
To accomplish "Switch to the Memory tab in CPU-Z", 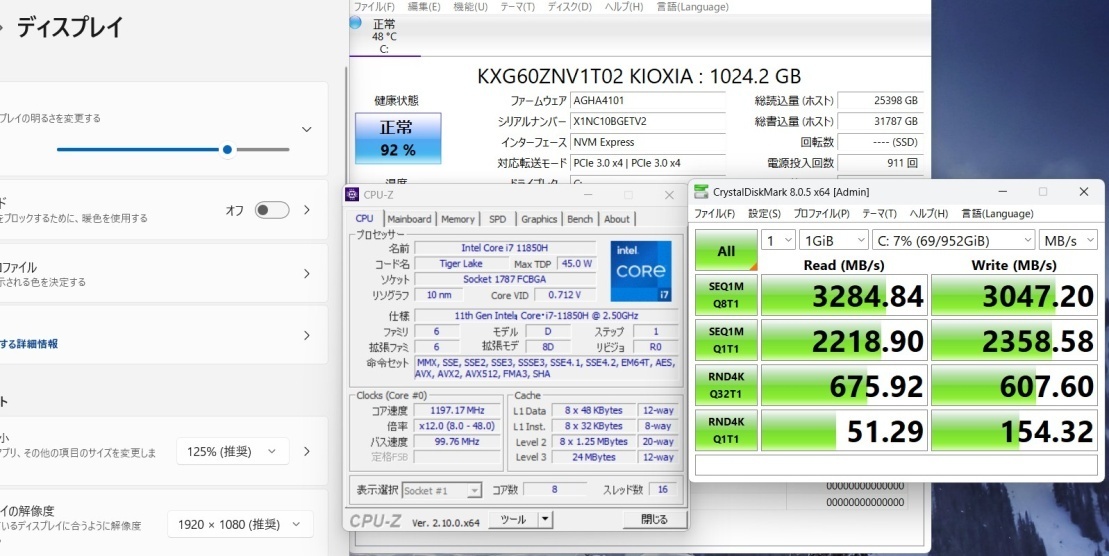I will coord(457,219).
